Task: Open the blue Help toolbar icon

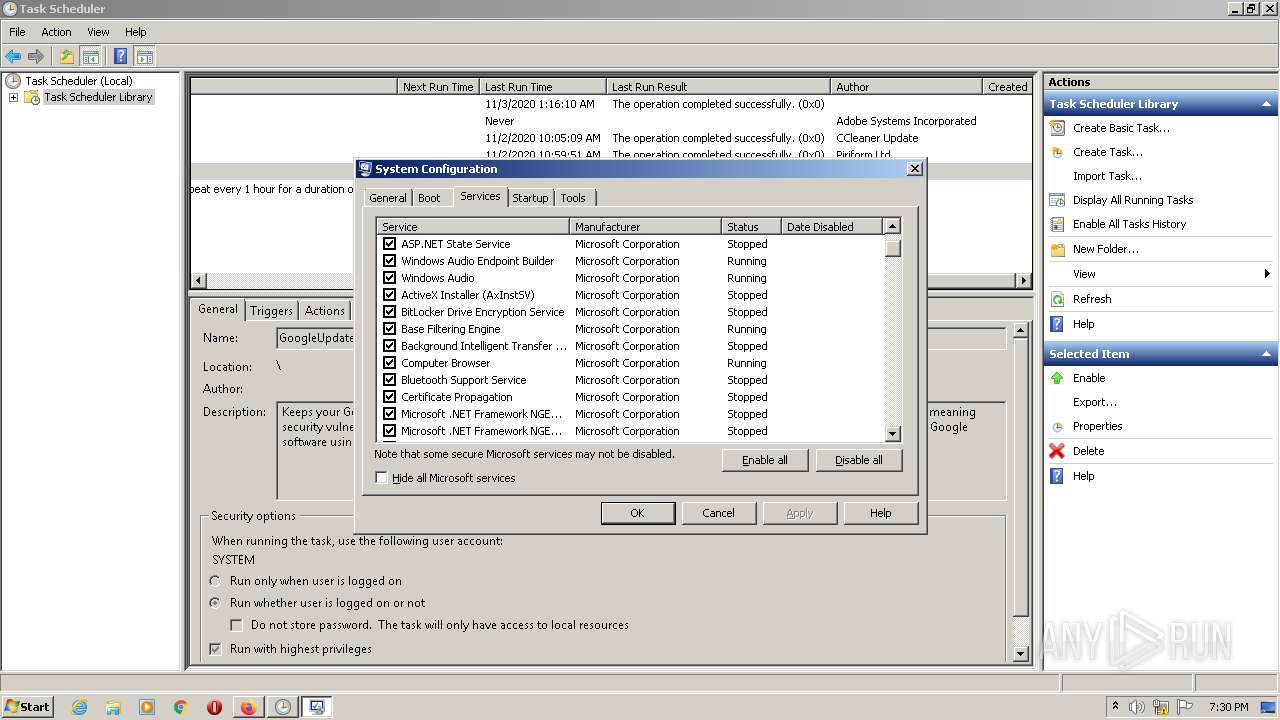Action: click(x=120, y=57)
